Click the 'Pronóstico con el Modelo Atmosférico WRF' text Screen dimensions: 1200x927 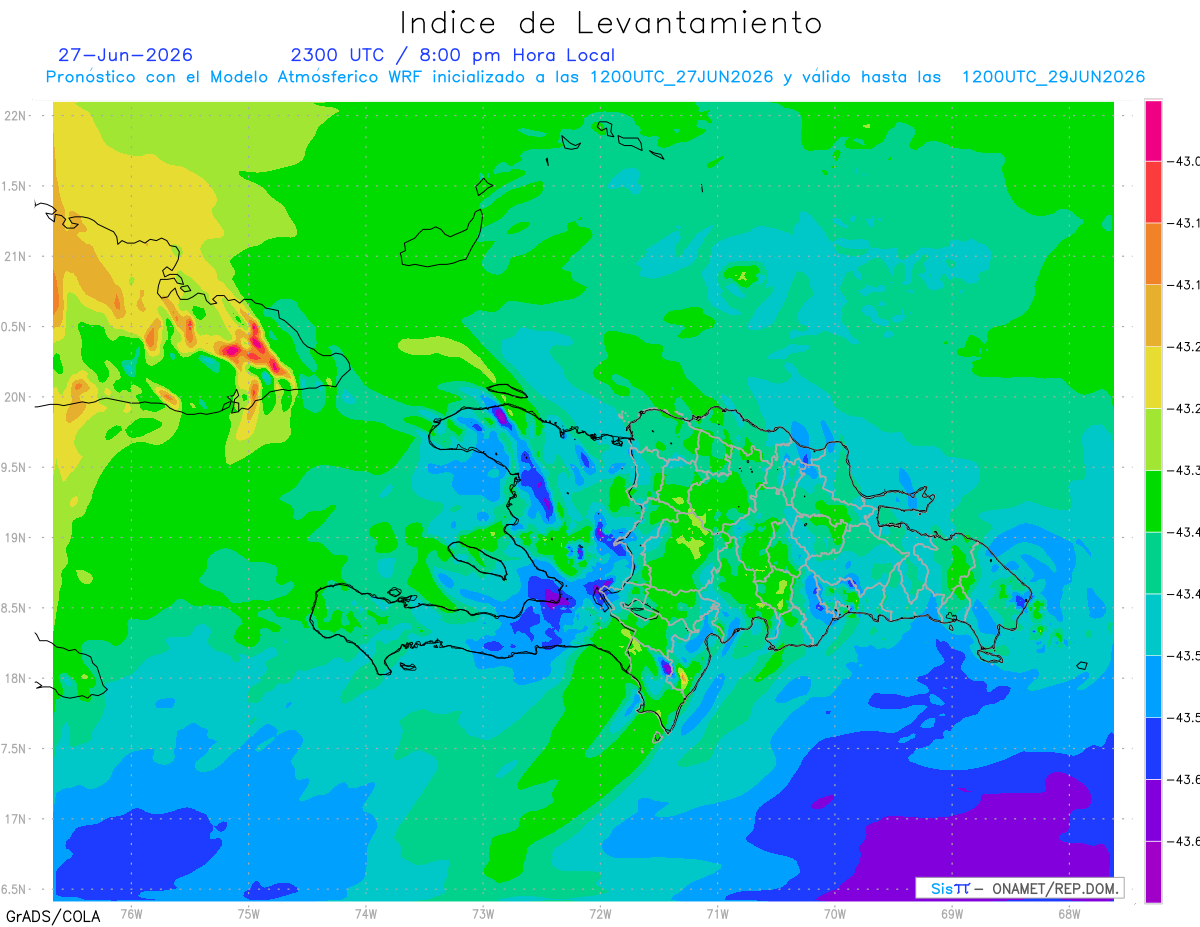click(235, 77)
